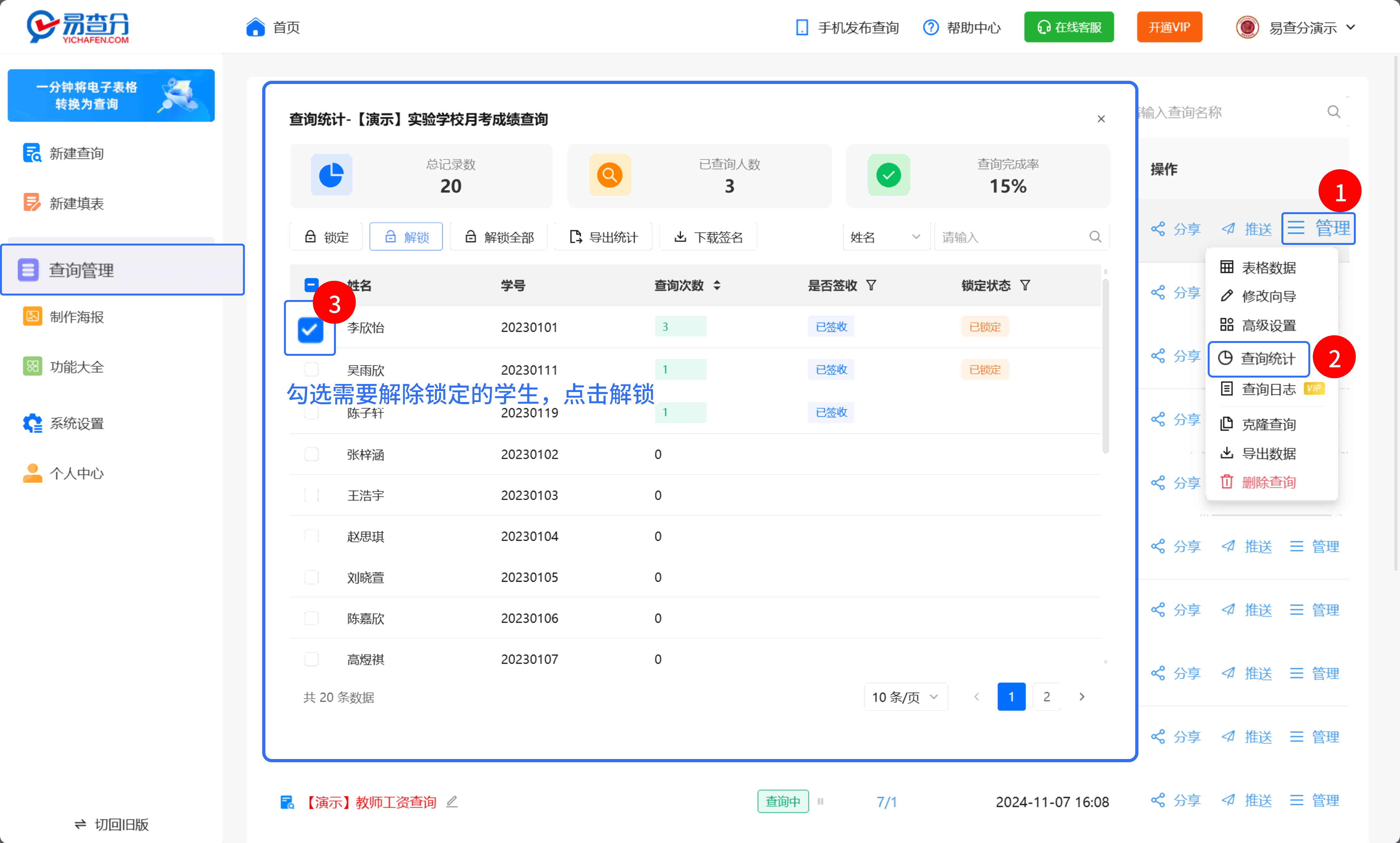
Task: Click the green 查询完成率 checkmark icon
Action: (x=888, y=174)
